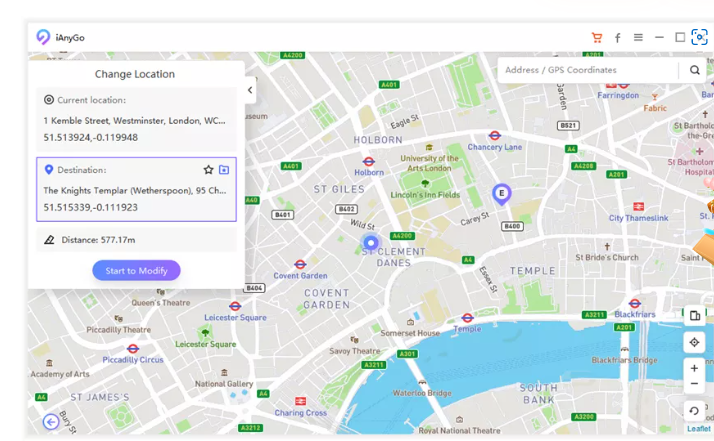Add destination to favorites star
Image resolution: width=714 pixels, height=441 pixels.
[x=209, y=170]
